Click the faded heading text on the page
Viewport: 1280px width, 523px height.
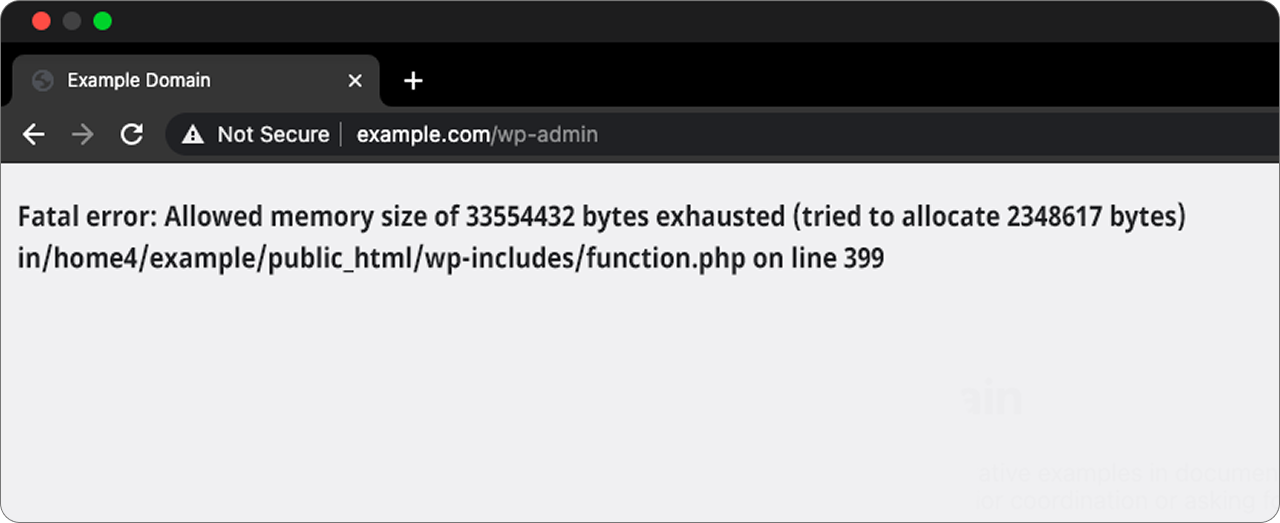pos(992,399)
